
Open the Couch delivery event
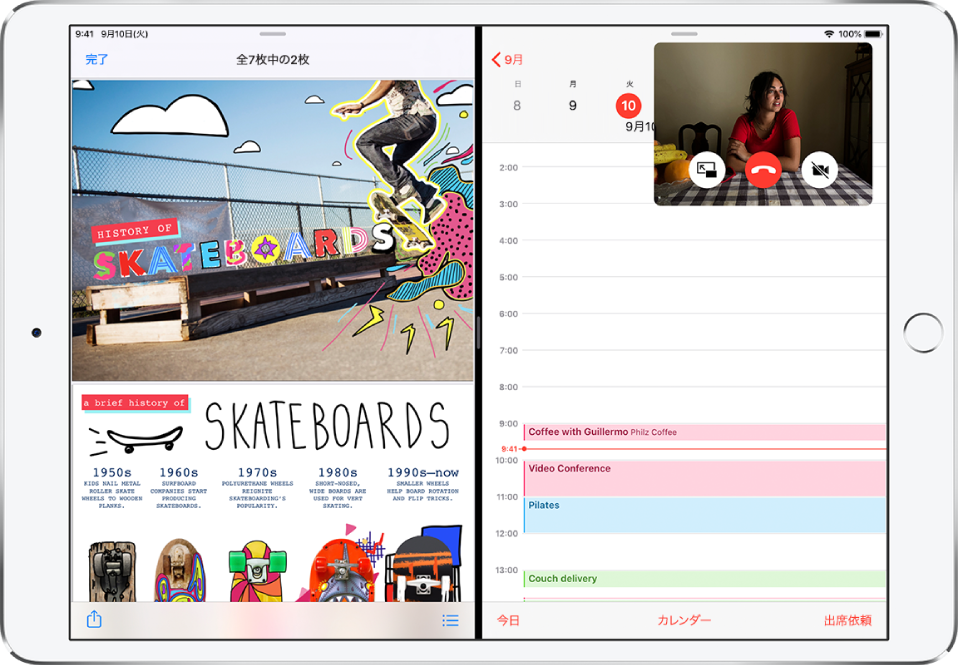700,578
